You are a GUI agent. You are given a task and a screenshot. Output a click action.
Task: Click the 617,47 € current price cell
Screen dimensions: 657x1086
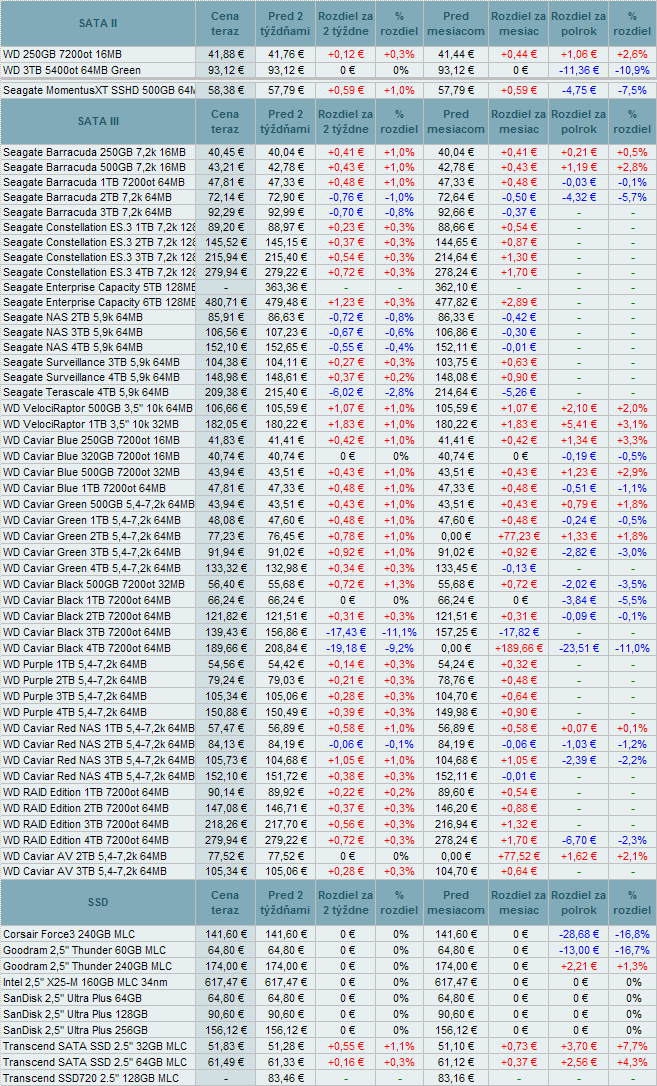click(225, 981)
